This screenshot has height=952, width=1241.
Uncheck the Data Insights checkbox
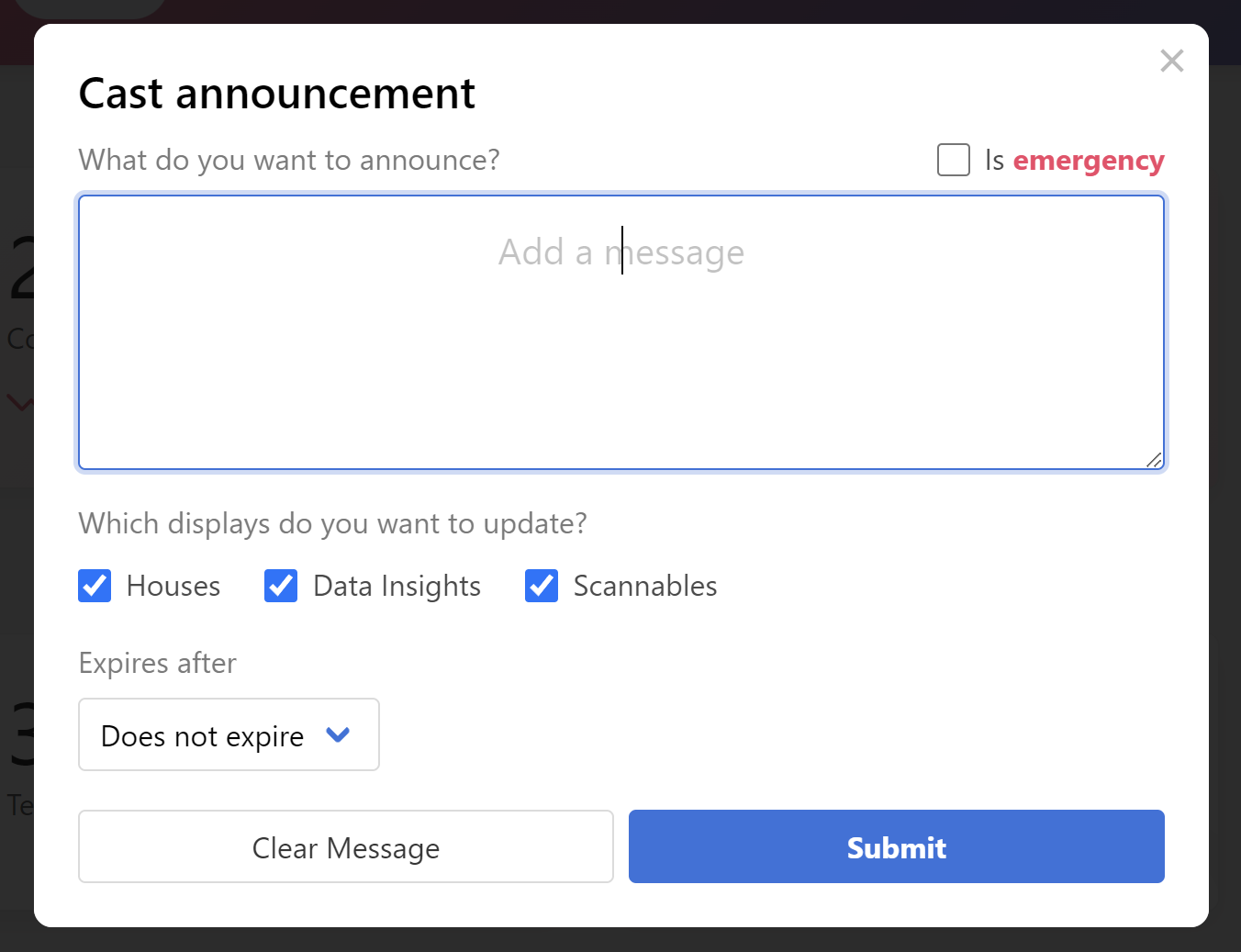[x=281, y=586]
